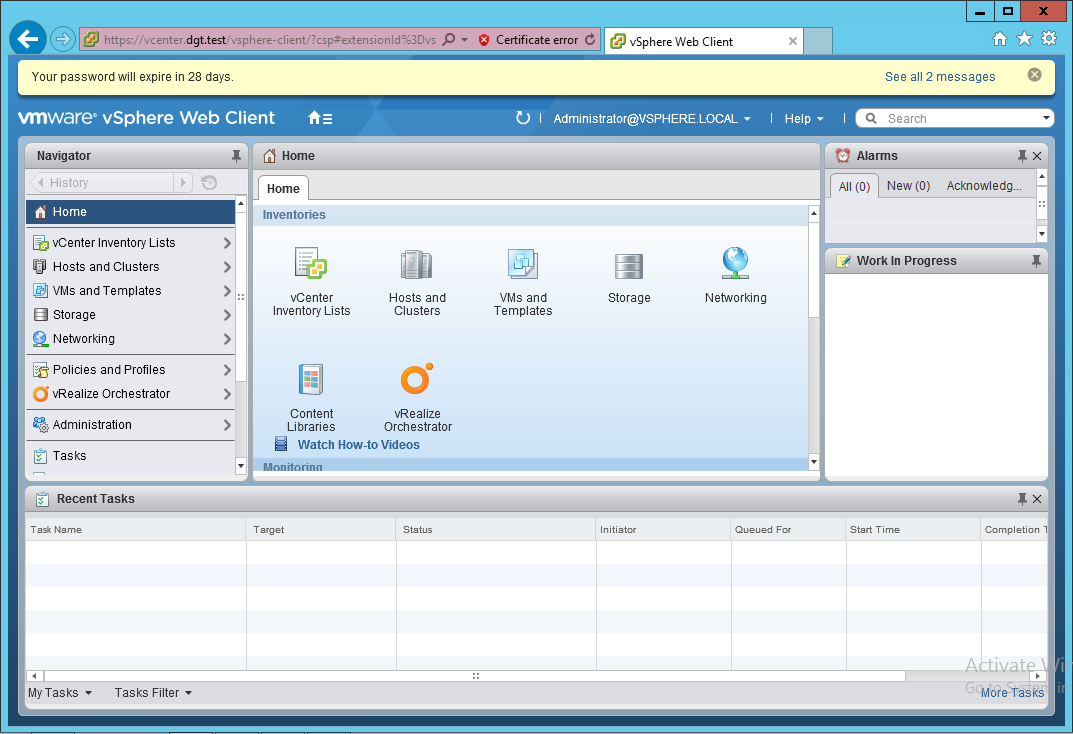Expand vRealize Orchestrator chevron in Navigator

(x=227, y=394)
